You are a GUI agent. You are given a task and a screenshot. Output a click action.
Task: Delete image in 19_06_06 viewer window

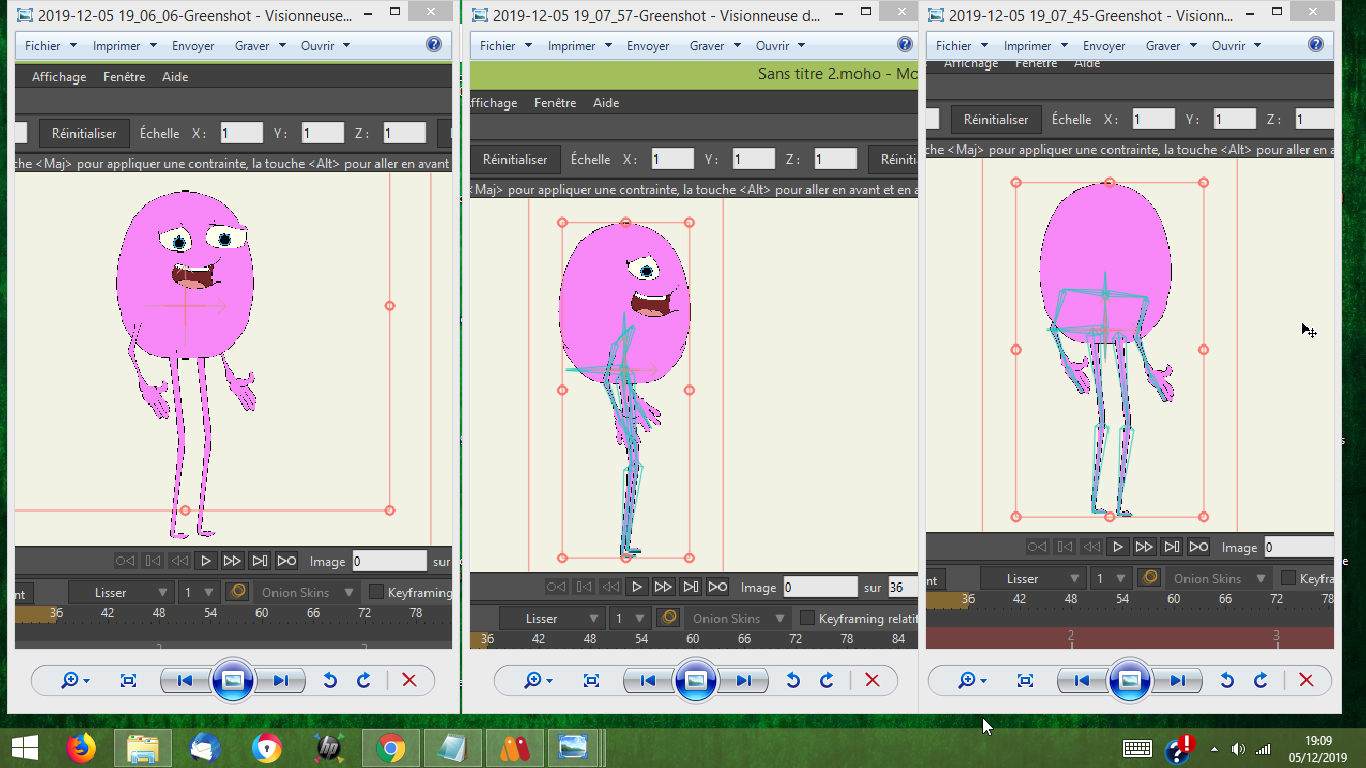408,681
